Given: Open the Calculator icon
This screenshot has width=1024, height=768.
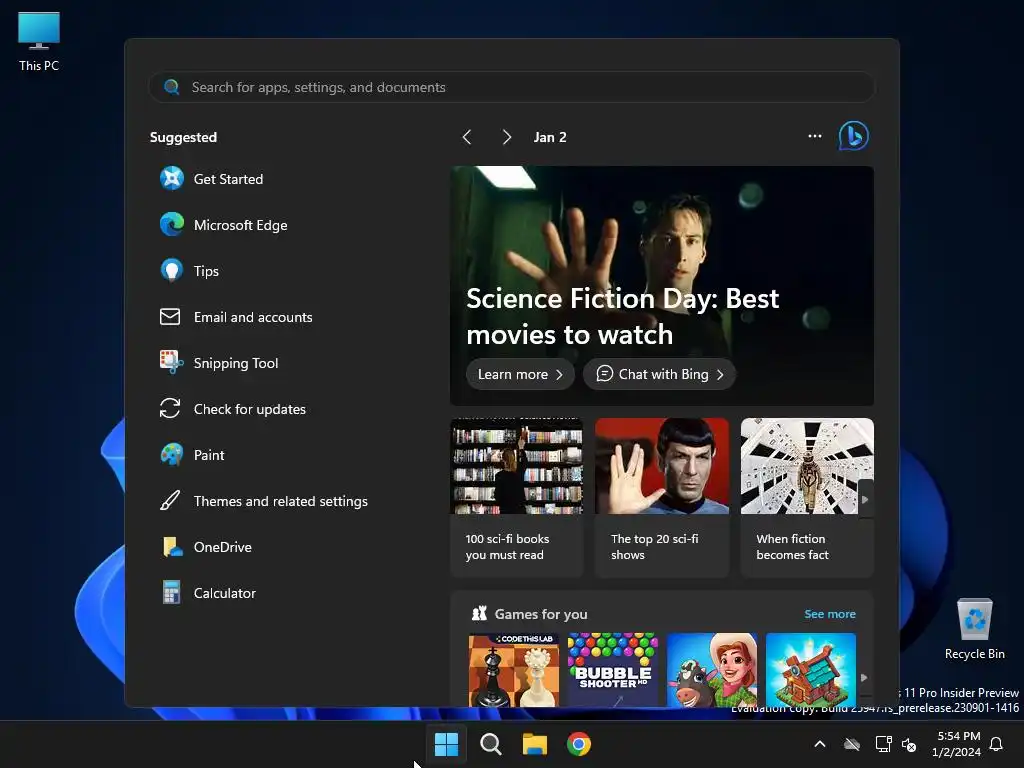Looking at the screenshot, I should (x=172, y=593).
